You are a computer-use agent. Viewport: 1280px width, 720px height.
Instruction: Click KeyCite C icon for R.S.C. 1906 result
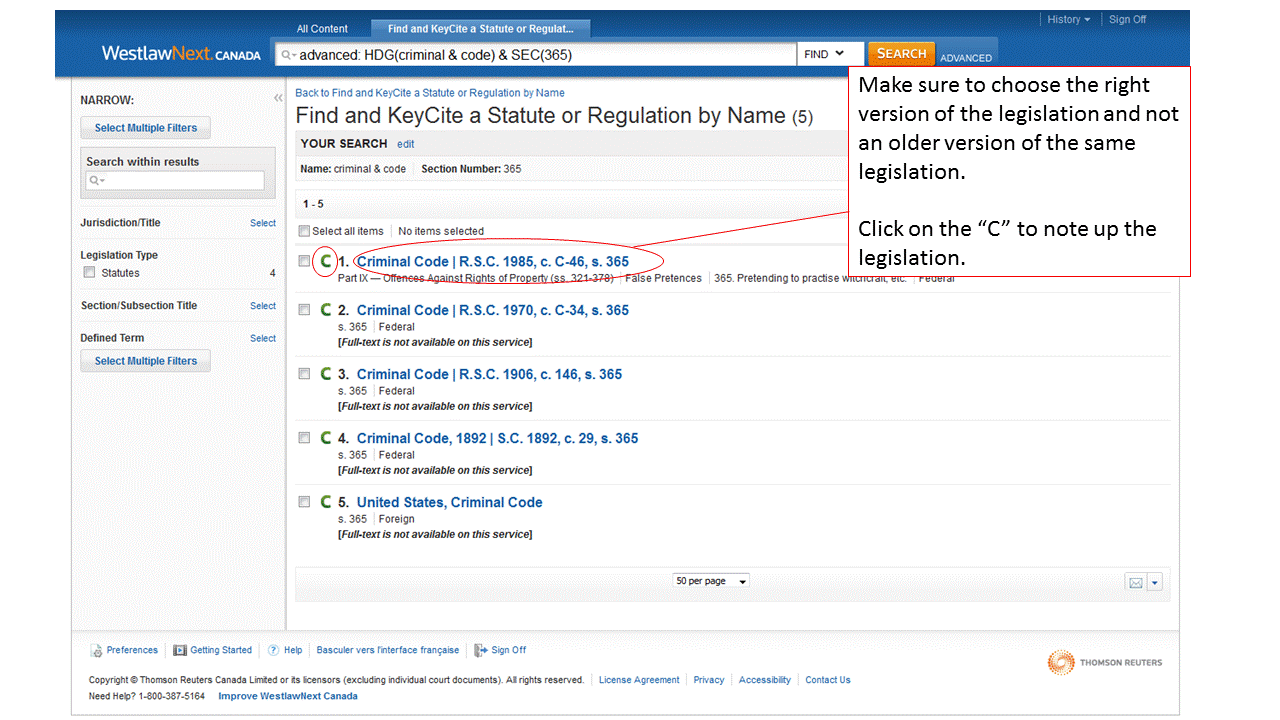tap(325, 374)
